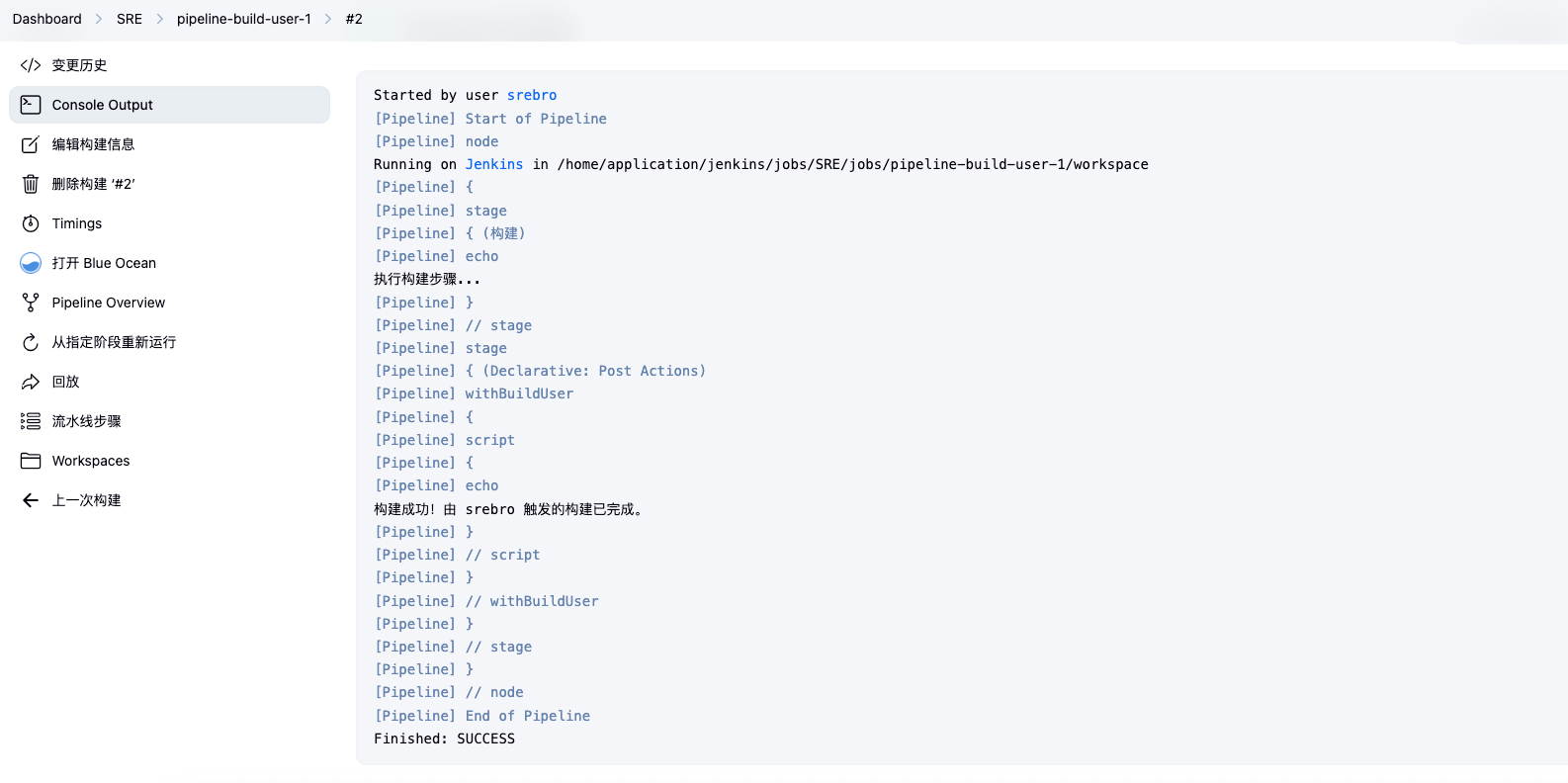Expand the chevron after Dashboard breadcrumb
Viewport: 1568px width, 783px height.
coord(99,19)
